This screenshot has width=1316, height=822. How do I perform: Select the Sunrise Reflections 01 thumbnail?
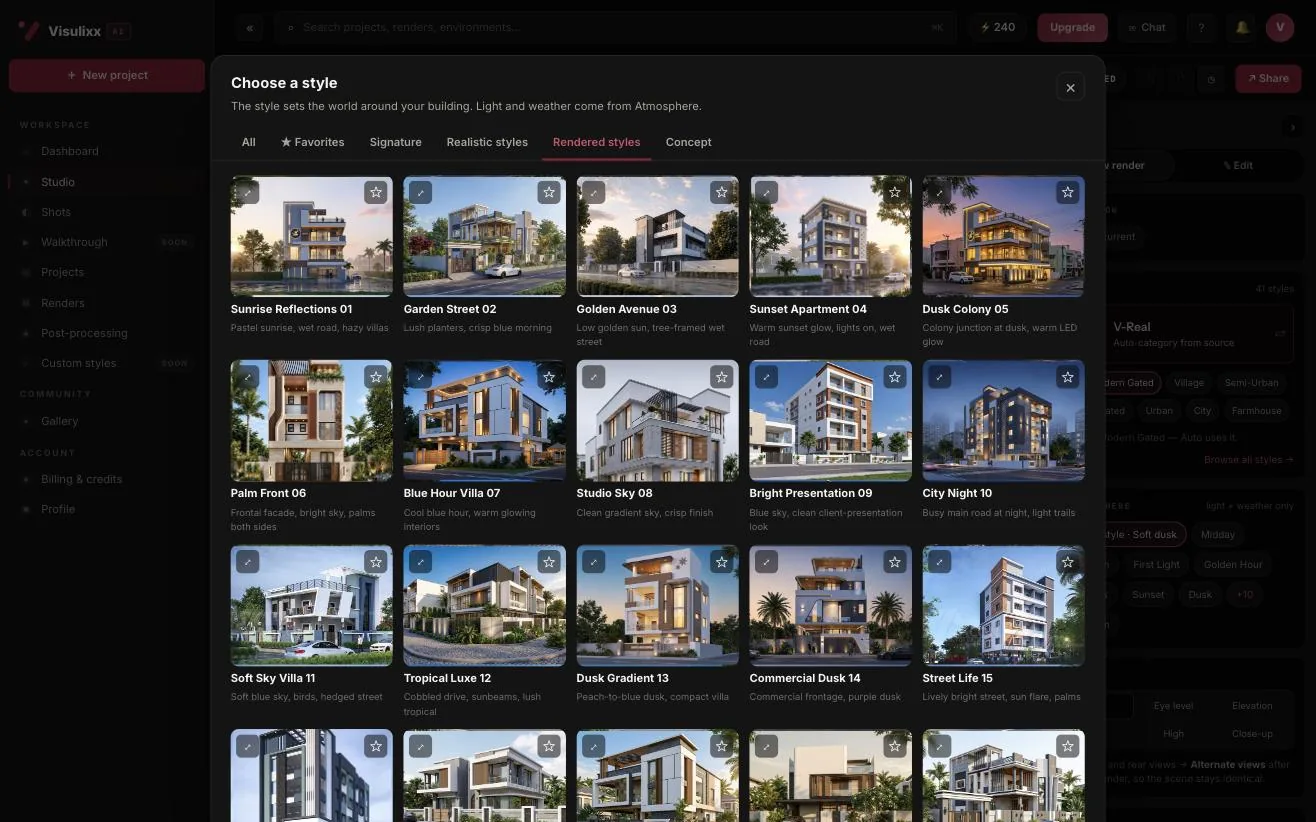(312, 236)
